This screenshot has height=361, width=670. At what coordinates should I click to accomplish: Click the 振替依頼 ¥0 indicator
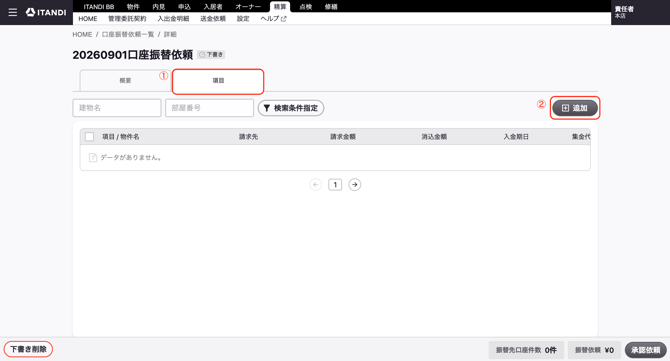[594, 350]
